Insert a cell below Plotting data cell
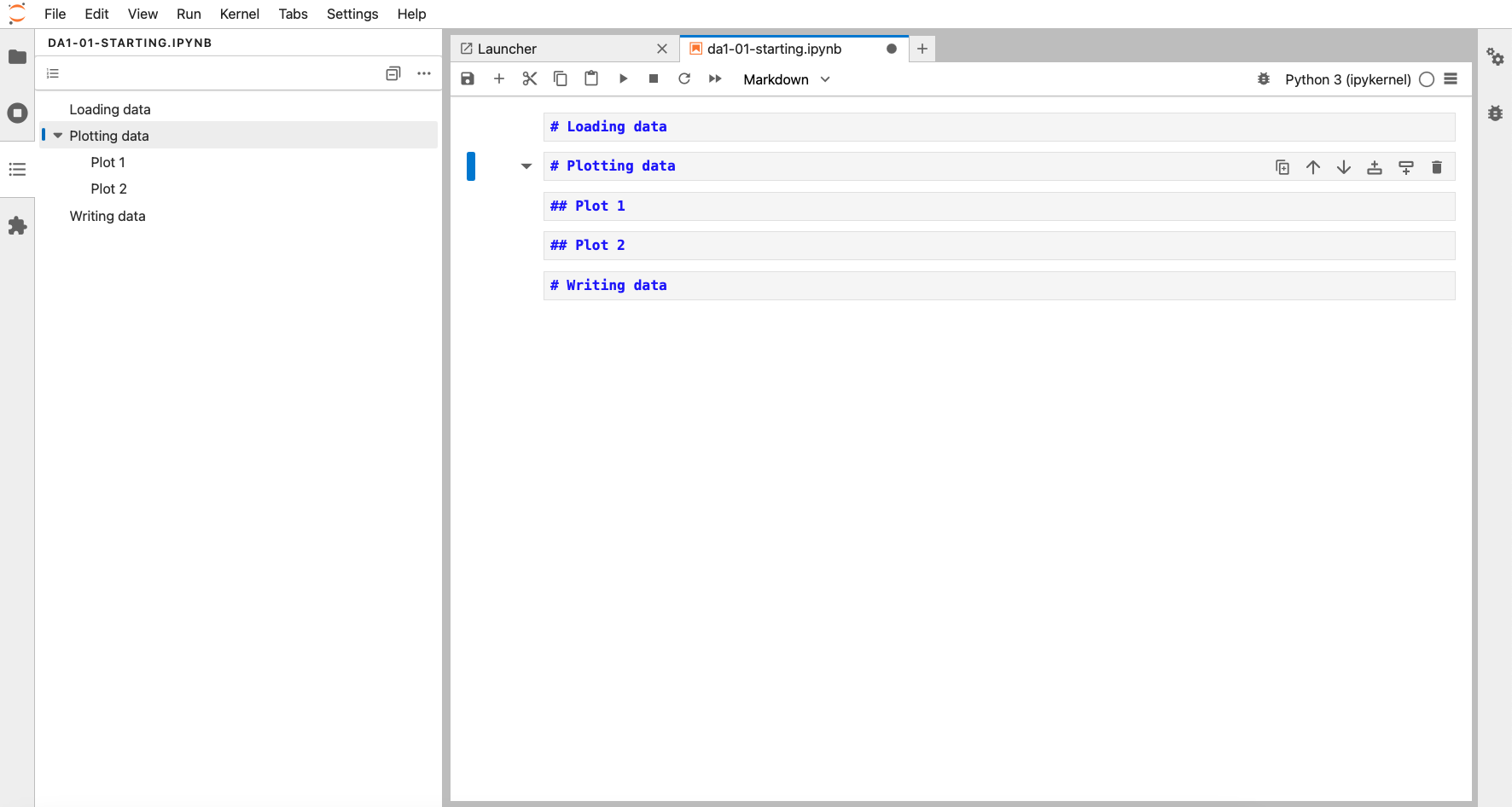This screenshot has width=1512, height=807. tap(1406, 167)
